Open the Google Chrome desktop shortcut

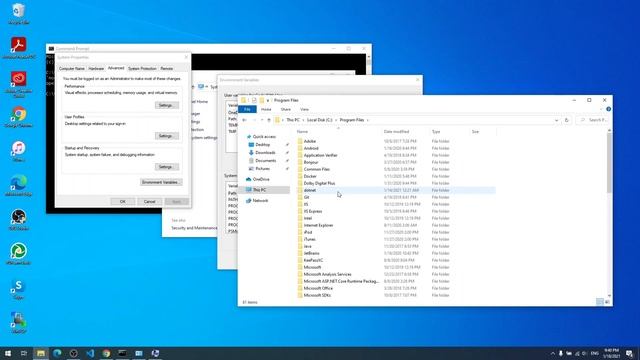coord(18,117)
